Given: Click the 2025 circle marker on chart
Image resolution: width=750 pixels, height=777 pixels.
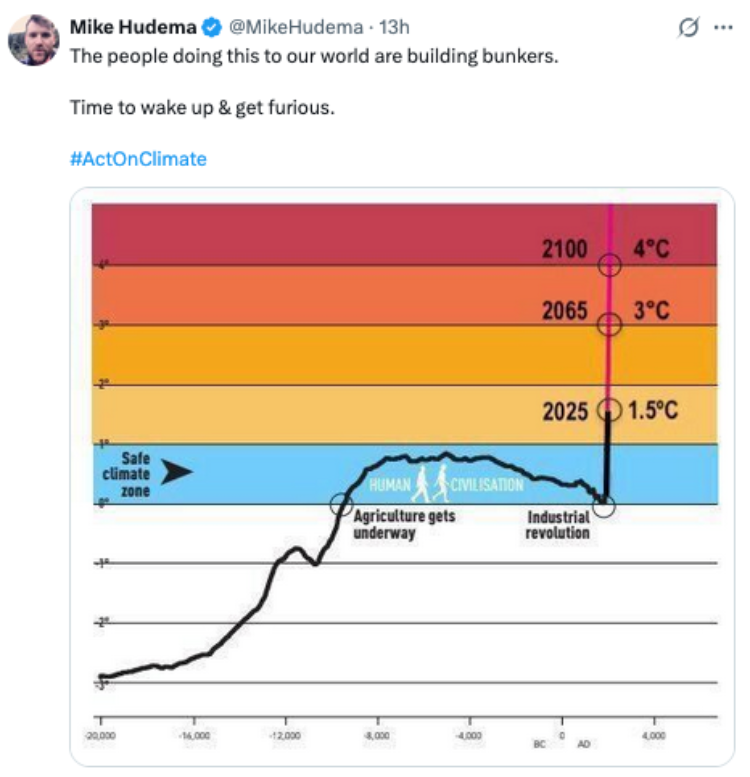Looking at the screenshot, I should point(609,410).
